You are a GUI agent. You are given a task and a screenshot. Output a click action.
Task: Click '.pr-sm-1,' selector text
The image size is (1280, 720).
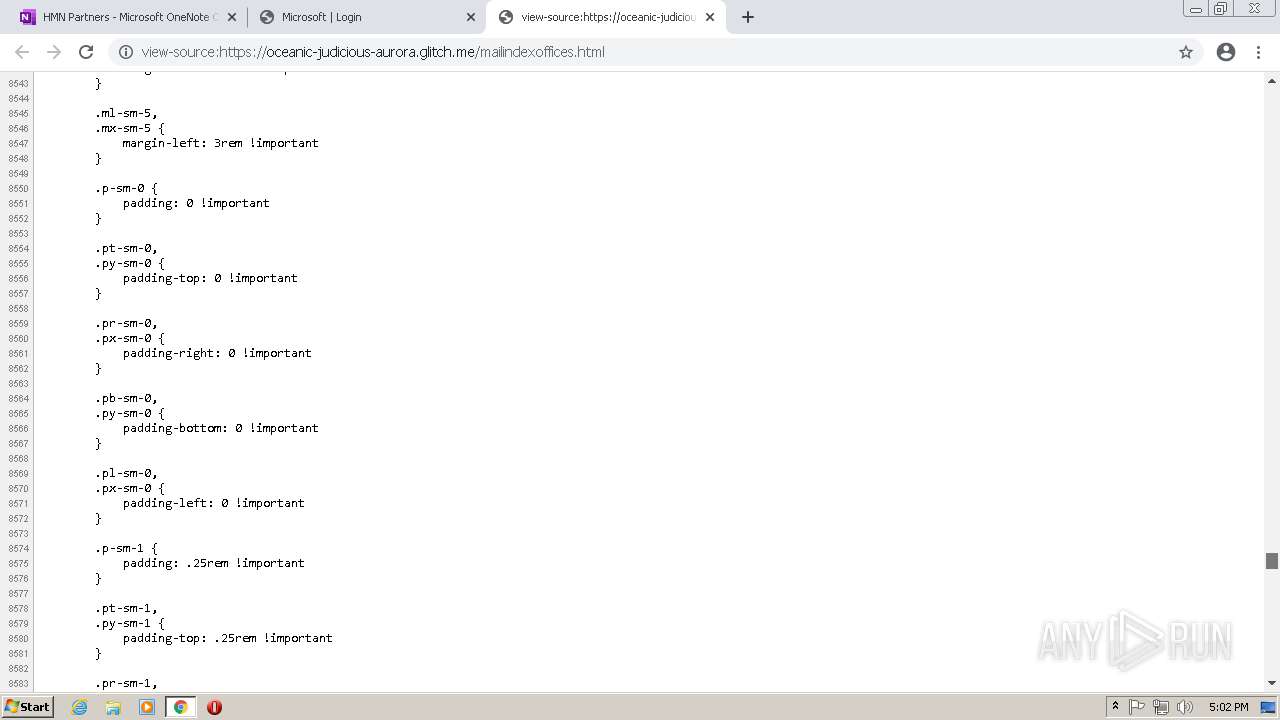[x=126, y=683]
